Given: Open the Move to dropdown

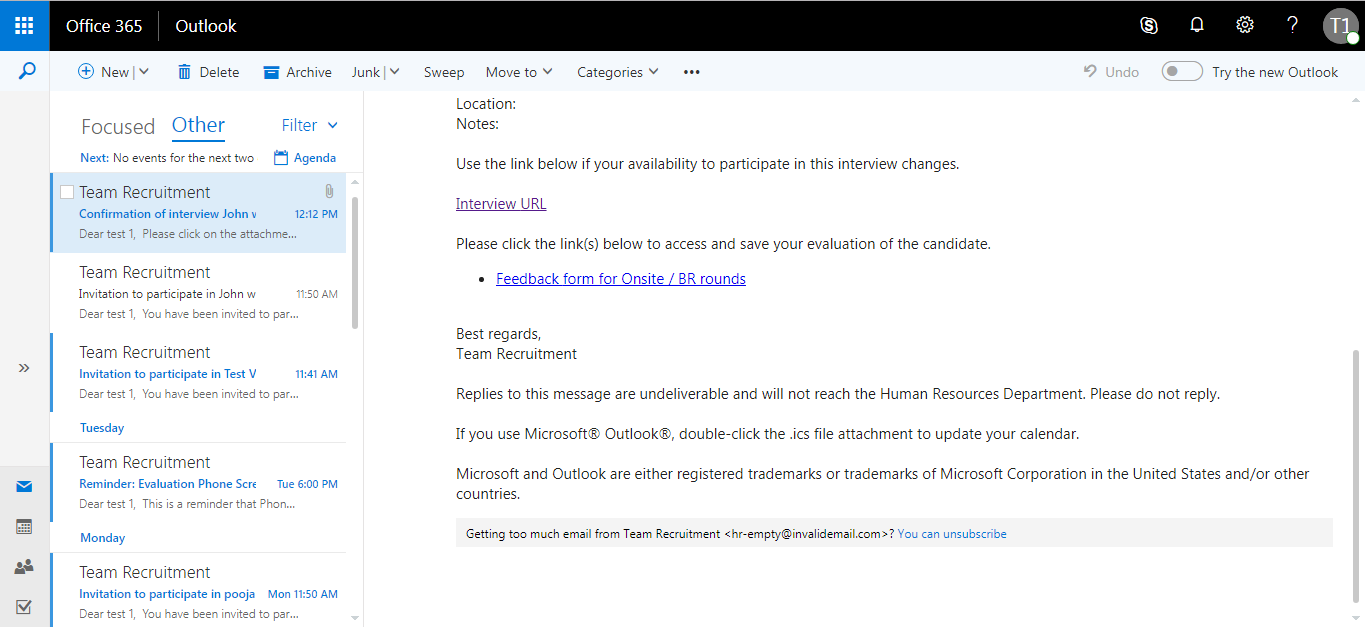Looking at the screenshot, I should [x=519, y=72].
